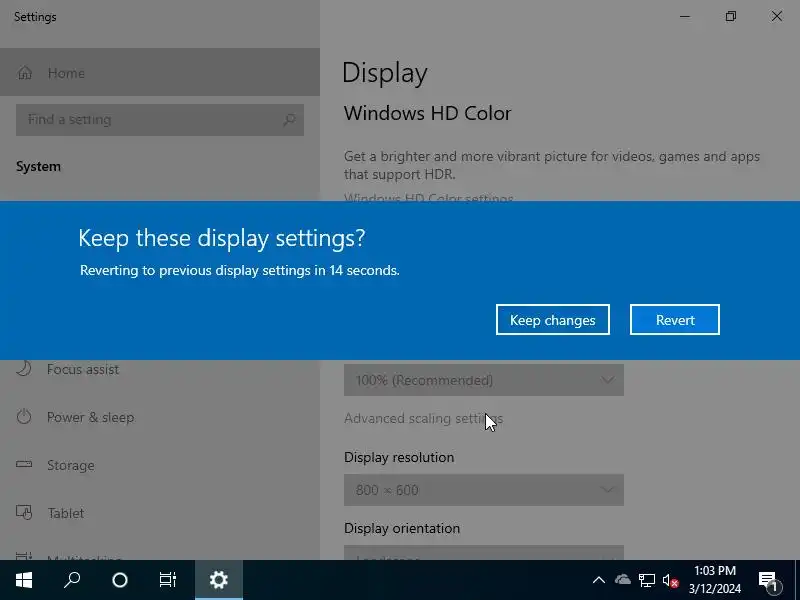Click the reverting countdown message text
The width and height of the screenshot is (800, 600).
(240, 270)
